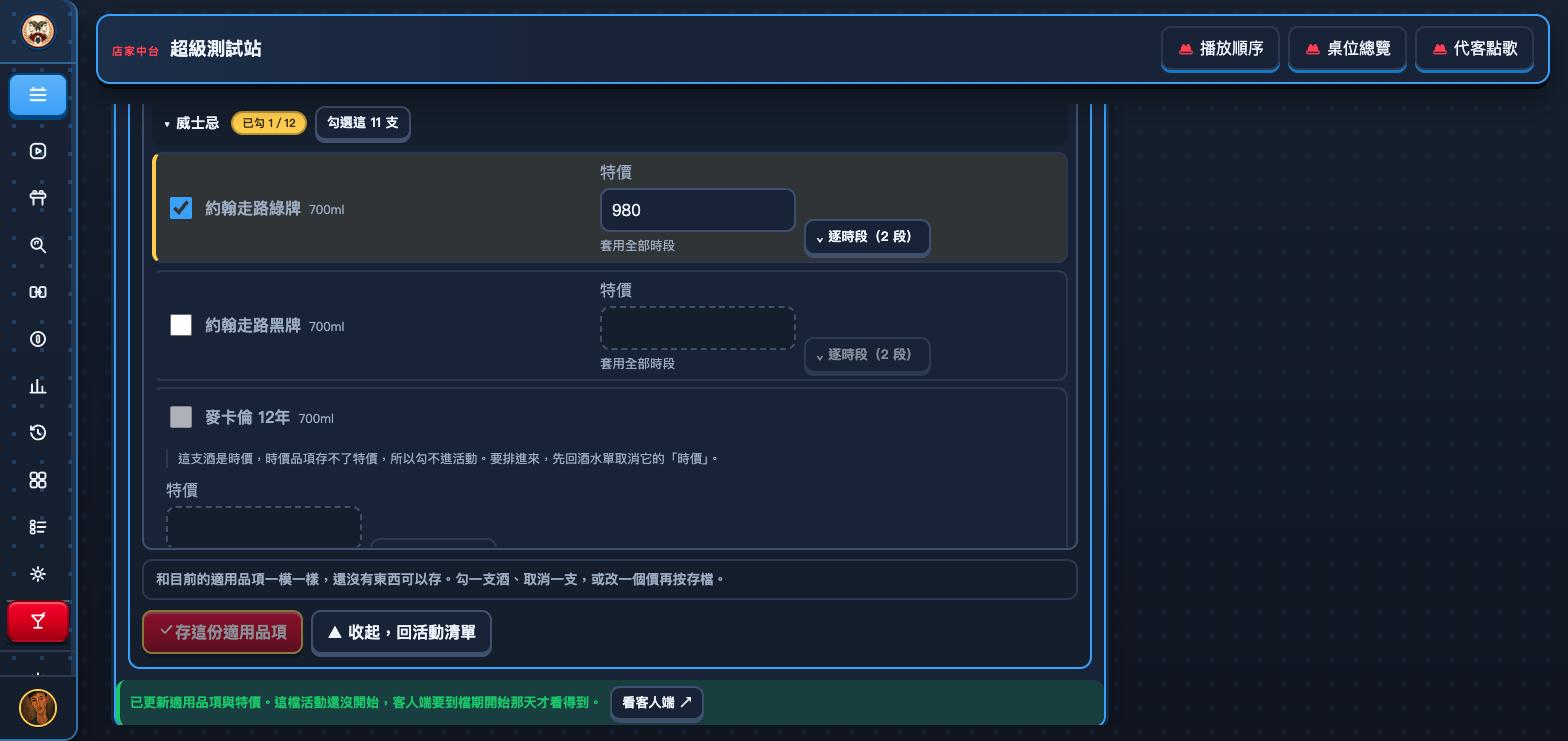Image resolution: width=1568 pixels, height=741 pixels.
Task: Click the disabled 麥卡倫 12年 checkbox
Action: pyautogui.click(x=181, y=417)
